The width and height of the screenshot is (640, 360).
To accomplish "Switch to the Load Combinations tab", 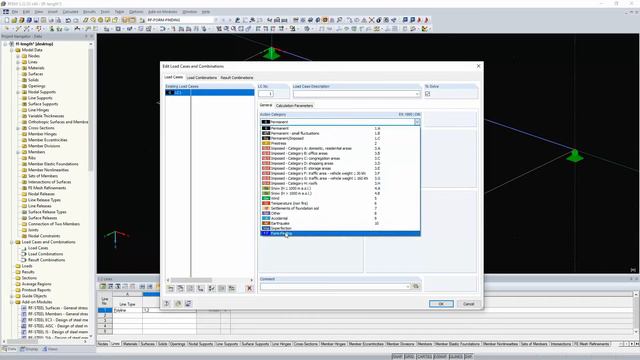I will click(x=202, y=78).
